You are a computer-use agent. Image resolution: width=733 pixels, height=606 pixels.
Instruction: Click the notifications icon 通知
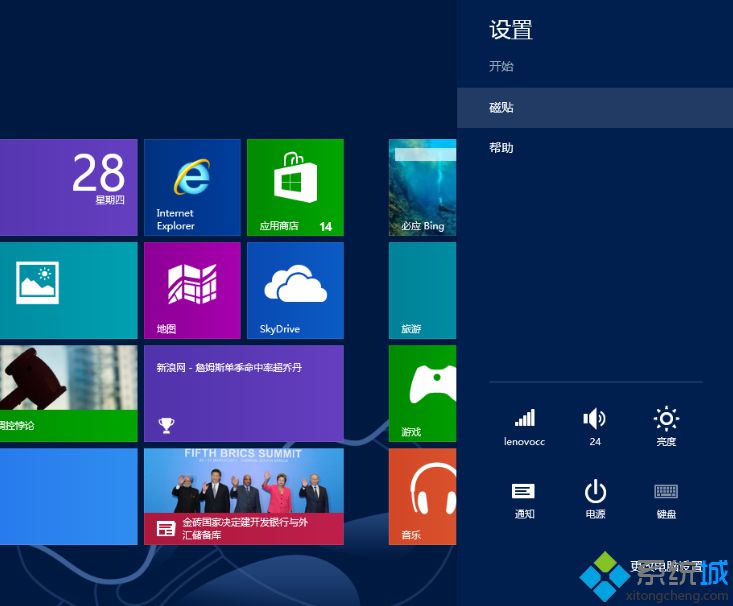[x=524, y=500]
